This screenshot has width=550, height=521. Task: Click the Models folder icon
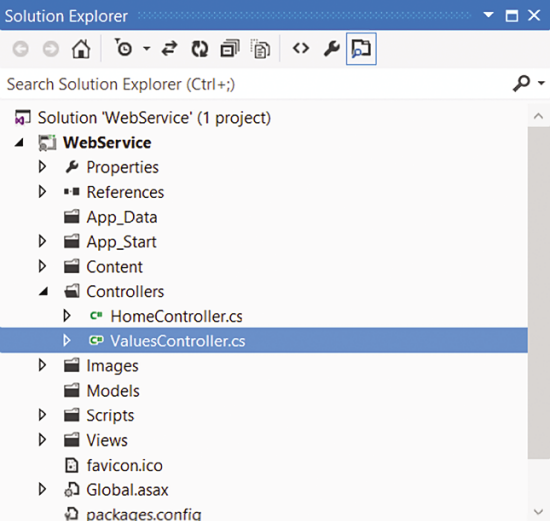coord(72,390)
